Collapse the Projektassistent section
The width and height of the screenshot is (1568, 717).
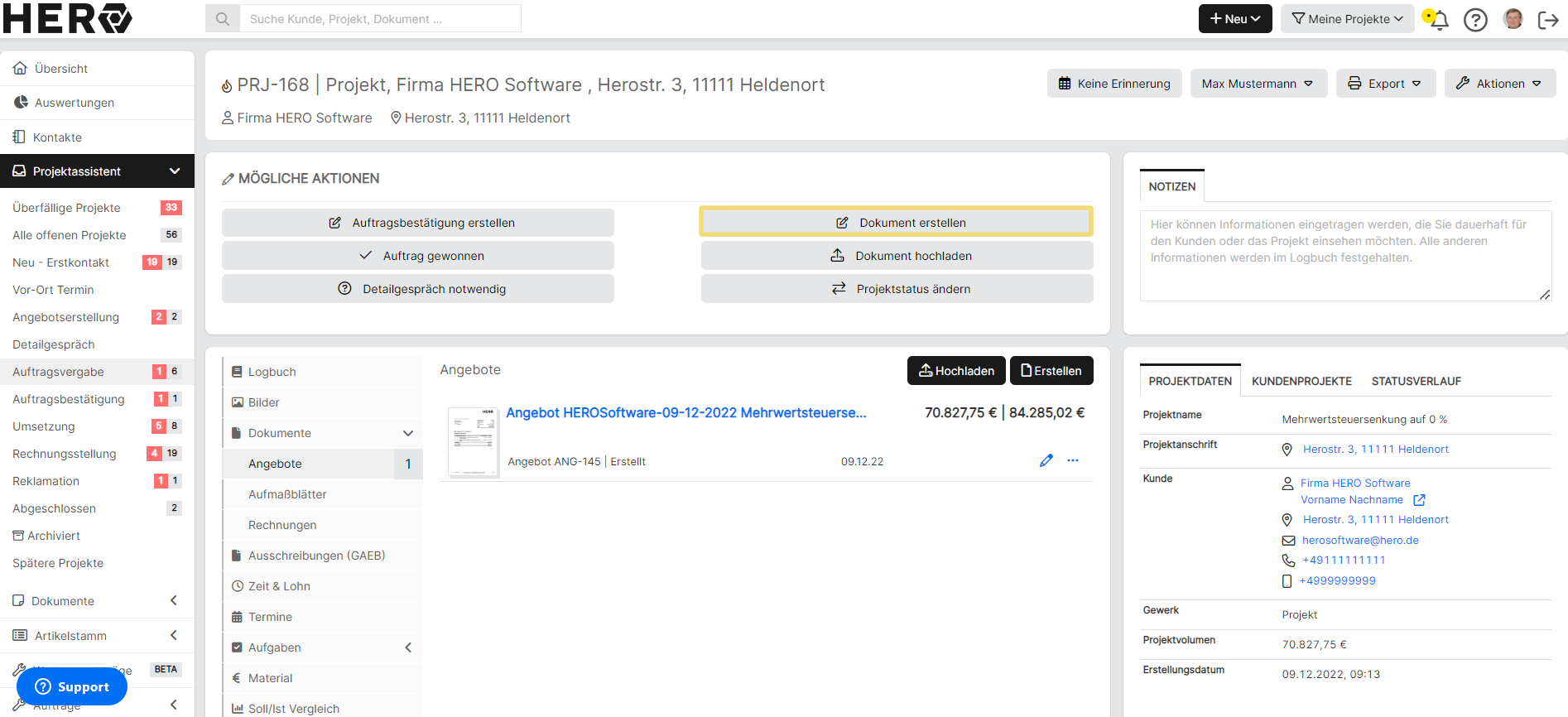(175, 171)
